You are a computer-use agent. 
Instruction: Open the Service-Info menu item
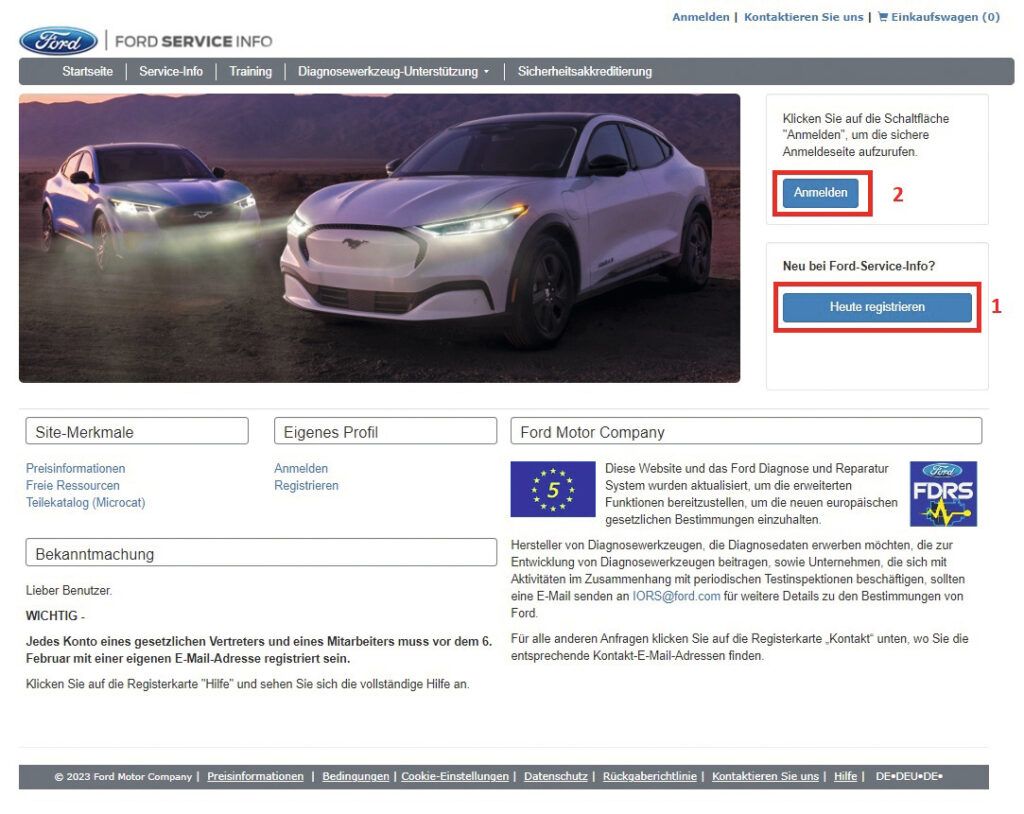tap(172, 71)
